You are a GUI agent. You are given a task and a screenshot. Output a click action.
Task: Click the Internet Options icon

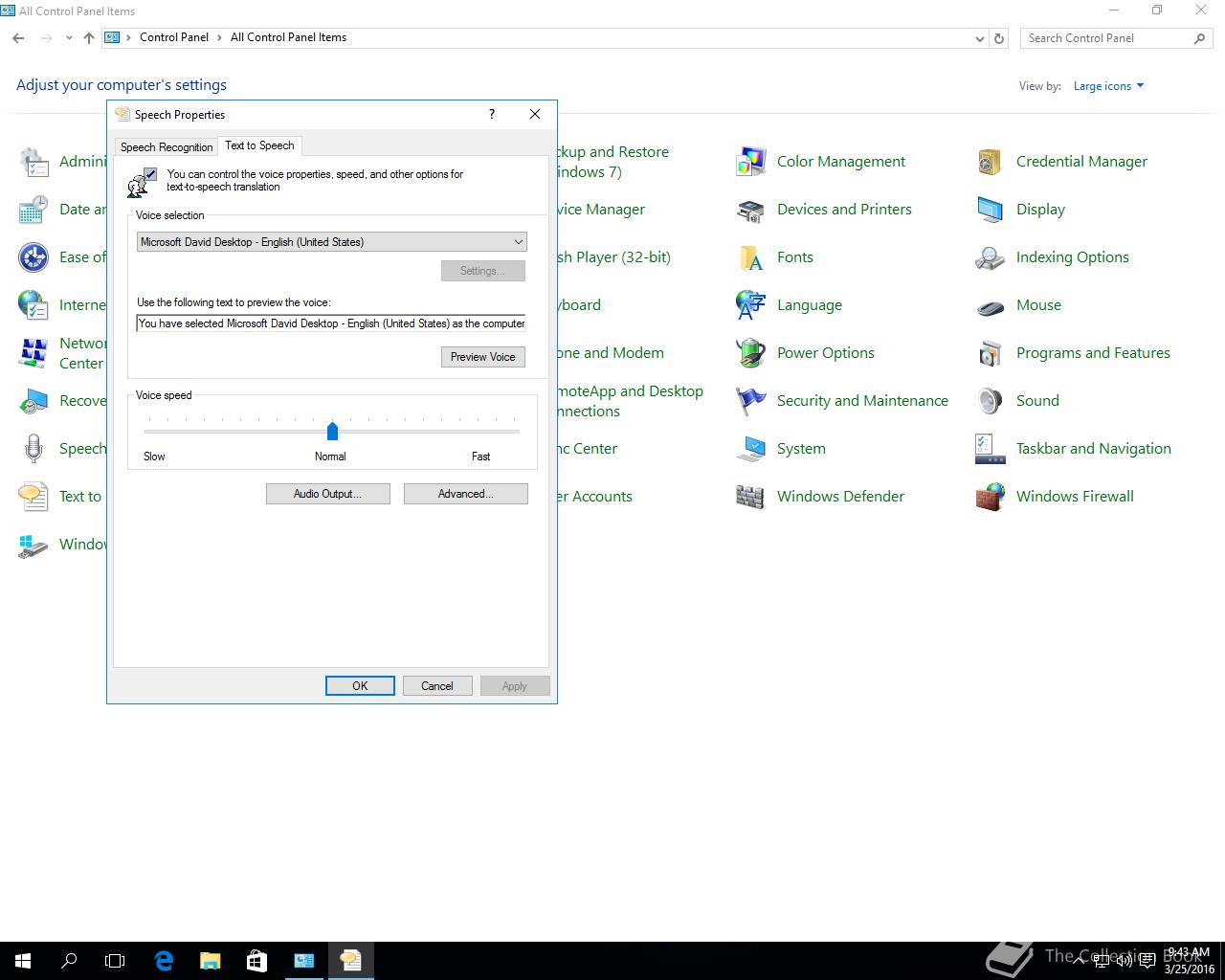[33, 305]
